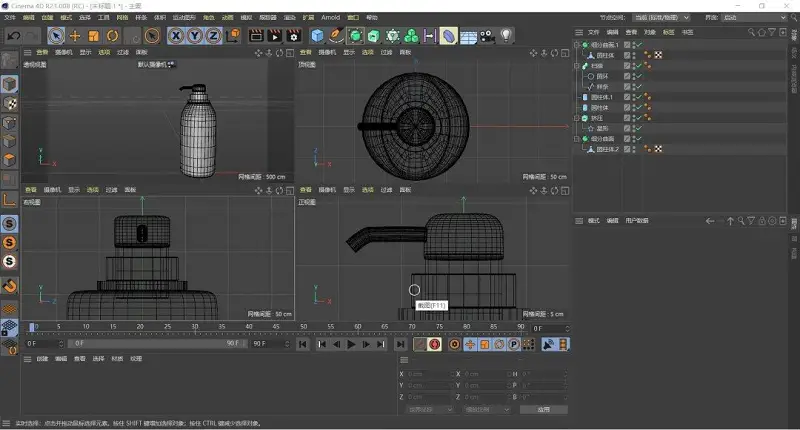Click the timeline preview range slider bar
This screenshot has height=430, width=800.
coord(158,344)
